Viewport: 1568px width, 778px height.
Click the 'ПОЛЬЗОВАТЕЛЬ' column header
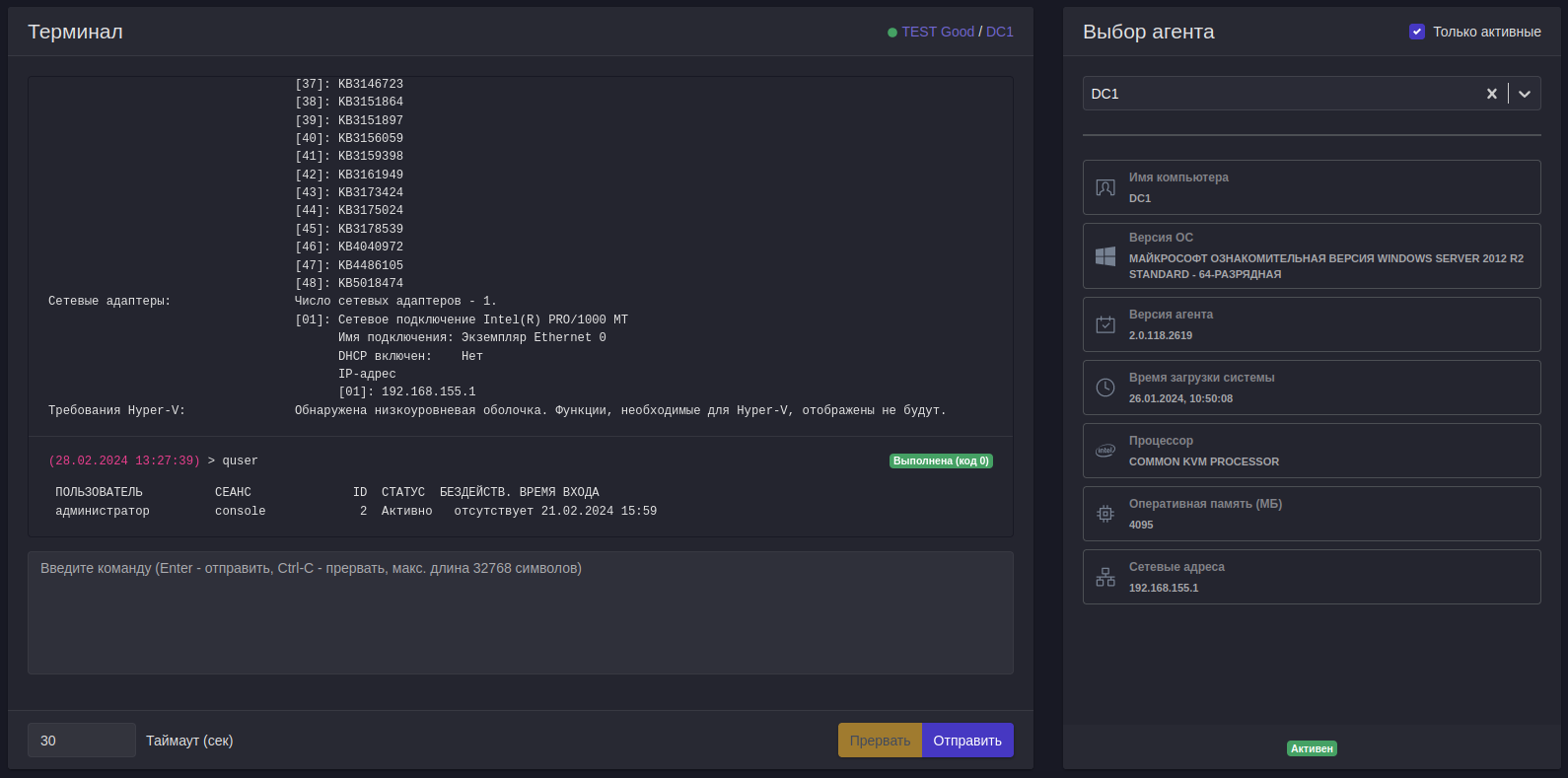[x=99, y=492]
